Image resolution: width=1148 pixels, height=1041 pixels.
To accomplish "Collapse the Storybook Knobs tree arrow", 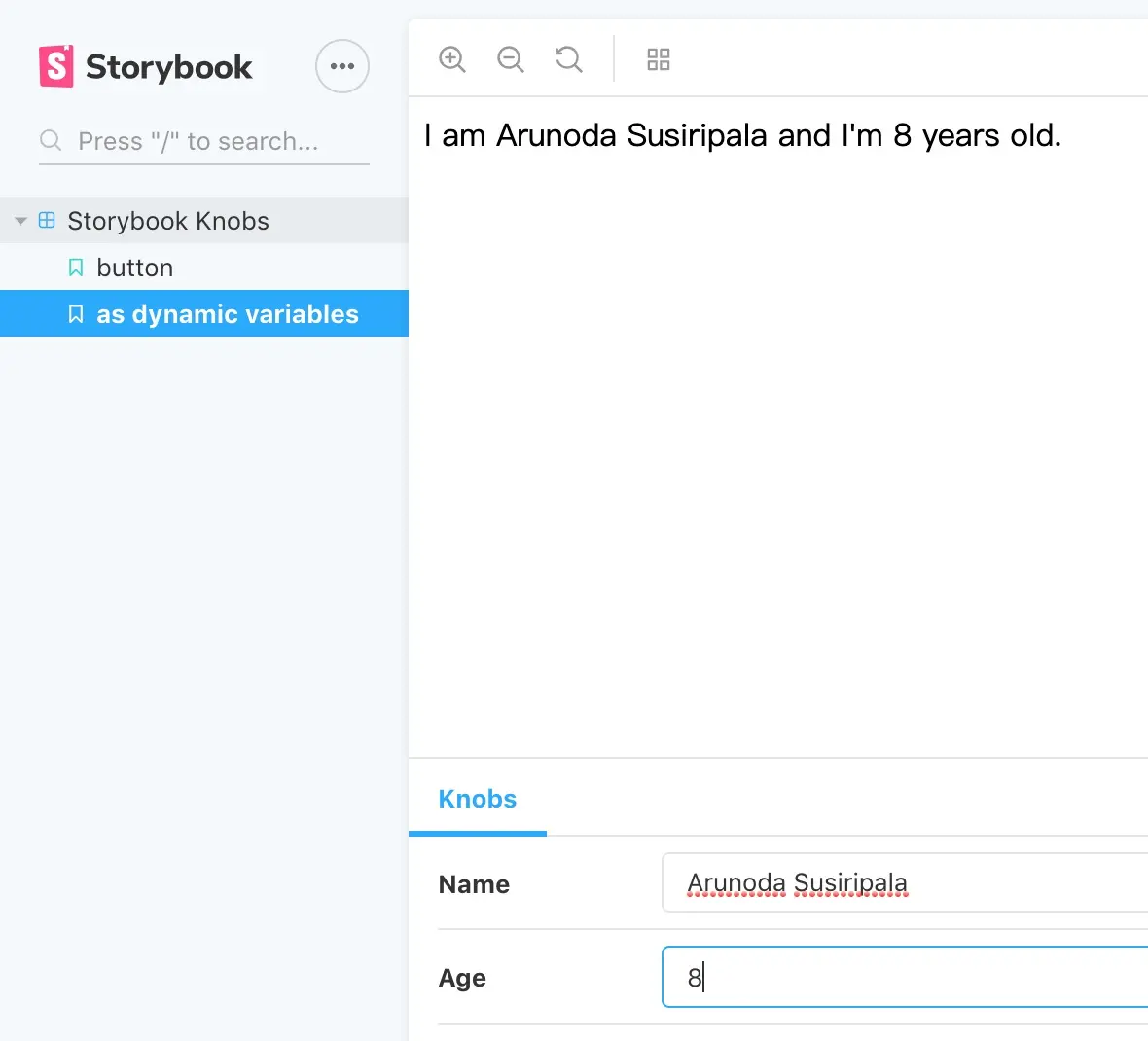I will [x=20, y=221].
